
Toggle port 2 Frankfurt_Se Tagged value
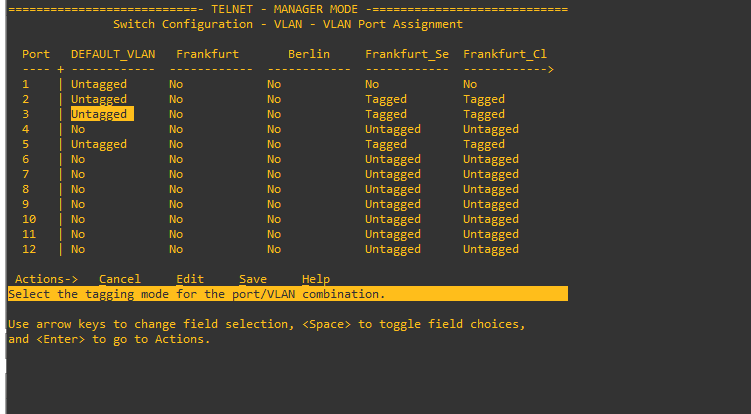pos(386,99)
